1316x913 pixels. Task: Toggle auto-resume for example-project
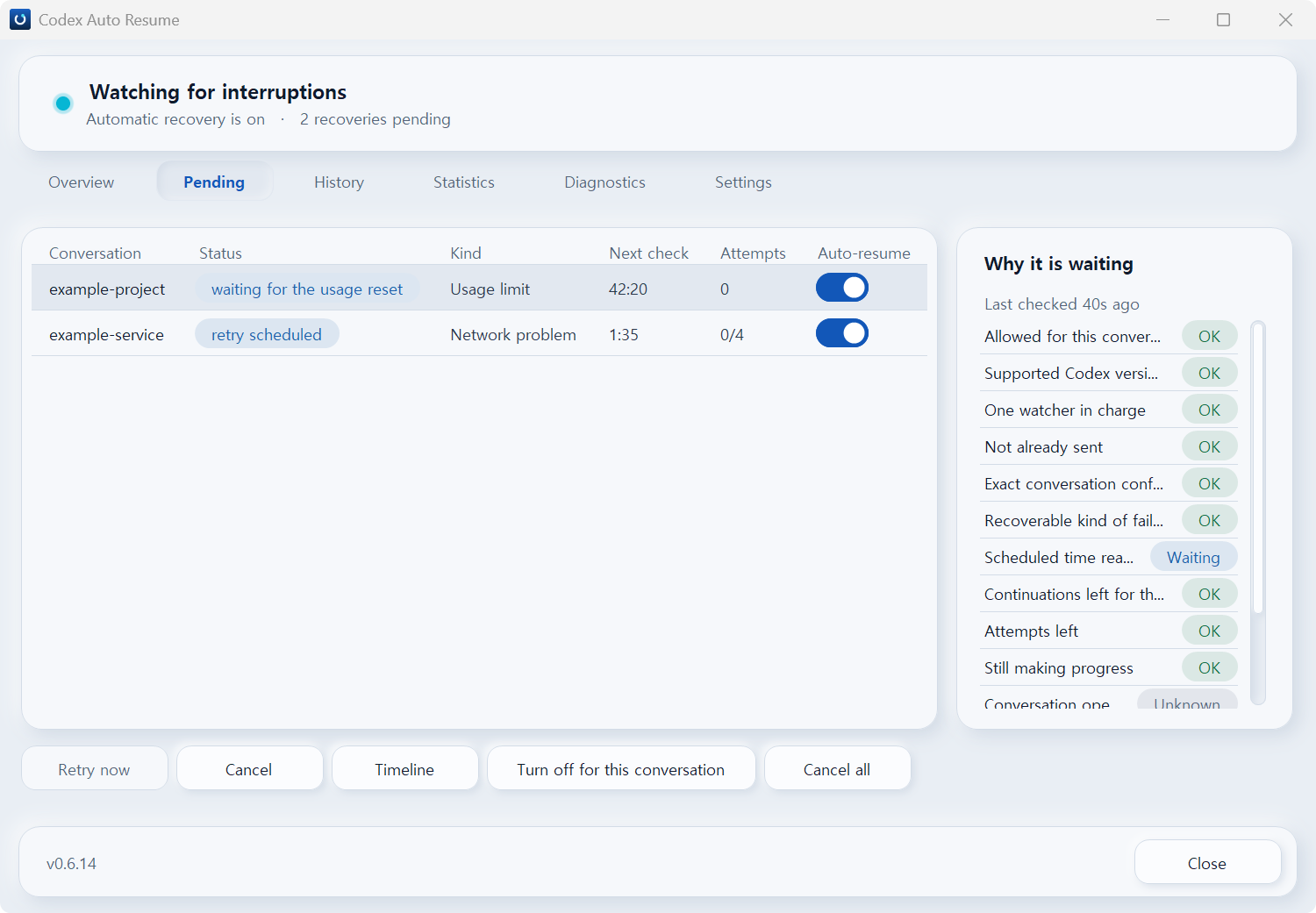pyautogui.click(x=842, y=288)
